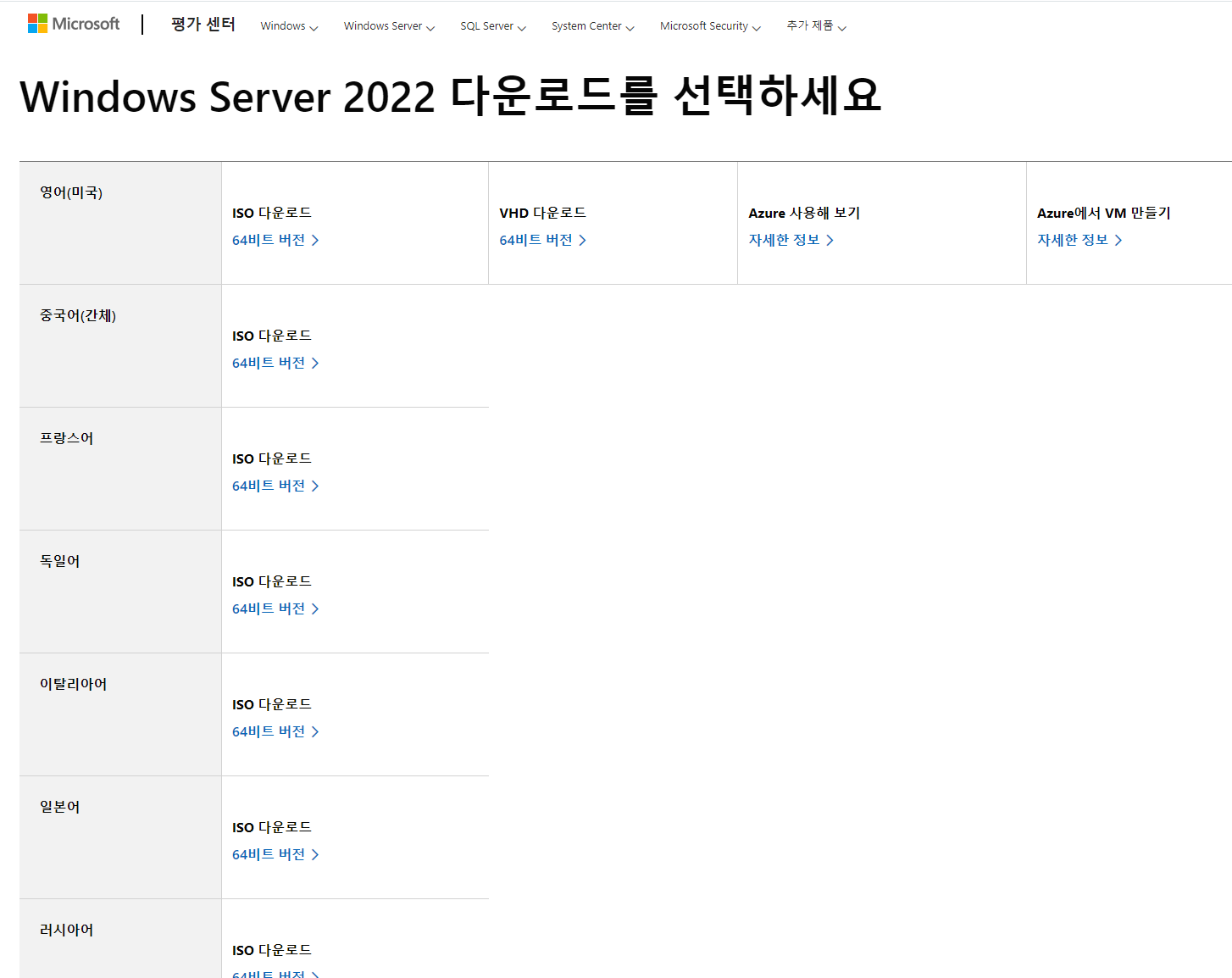Click the Windows Server 2022 page title

click(451, 96)
